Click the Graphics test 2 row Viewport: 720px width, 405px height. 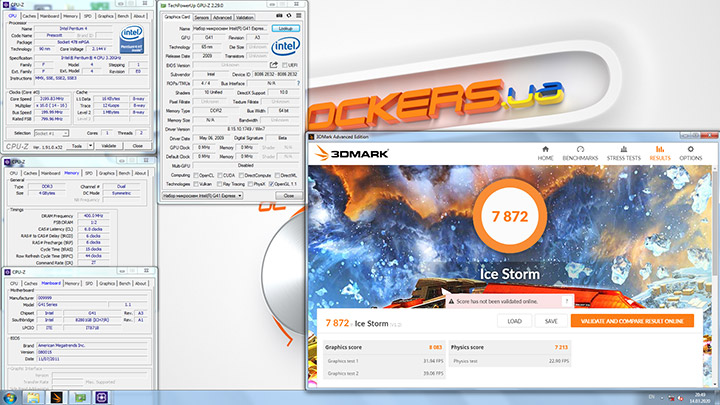384,373
